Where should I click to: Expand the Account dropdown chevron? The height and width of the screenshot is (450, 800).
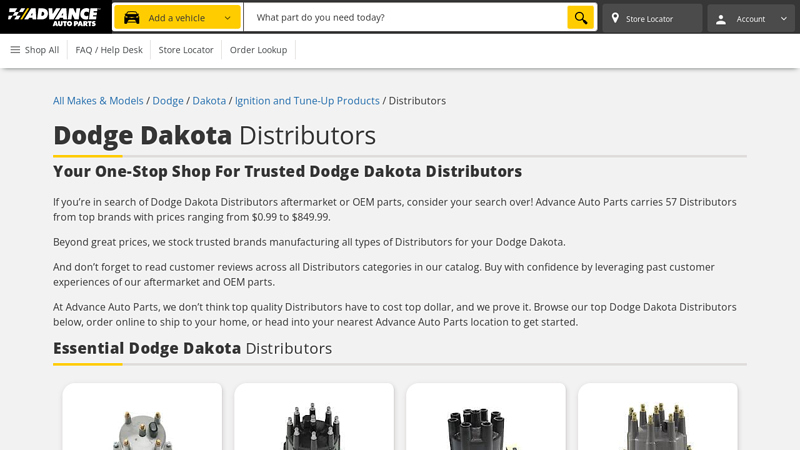click(x=784, y=19)
